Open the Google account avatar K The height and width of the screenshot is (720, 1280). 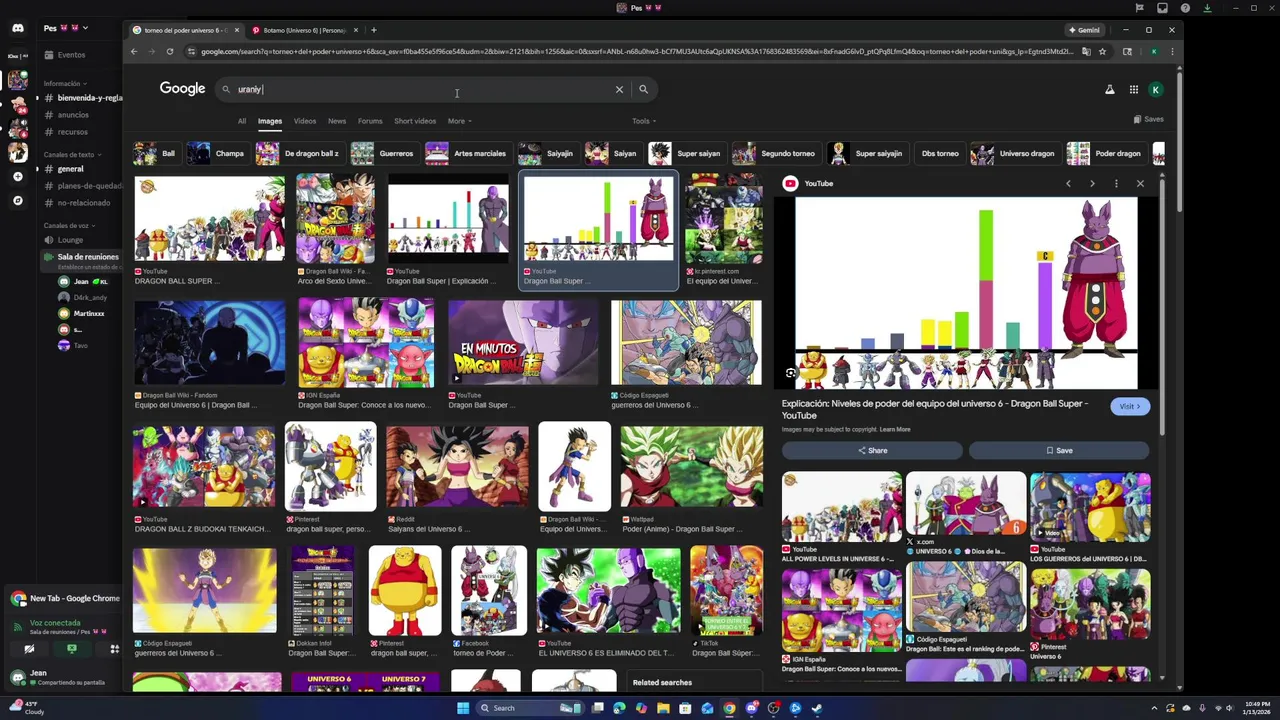pos(1156,89)
